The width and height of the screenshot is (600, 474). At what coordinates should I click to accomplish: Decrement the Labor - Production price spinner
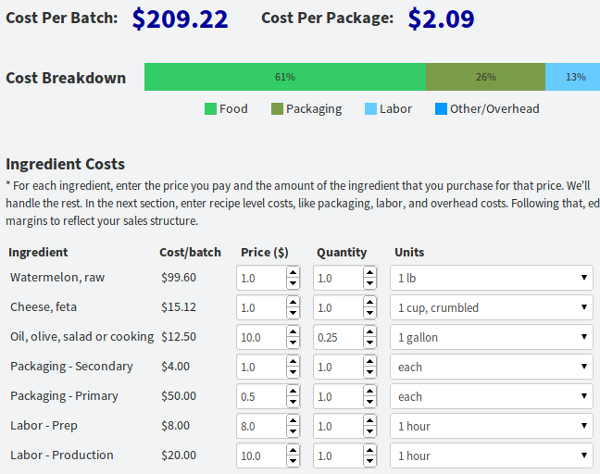pyautogui.click(x=292, y=462)
